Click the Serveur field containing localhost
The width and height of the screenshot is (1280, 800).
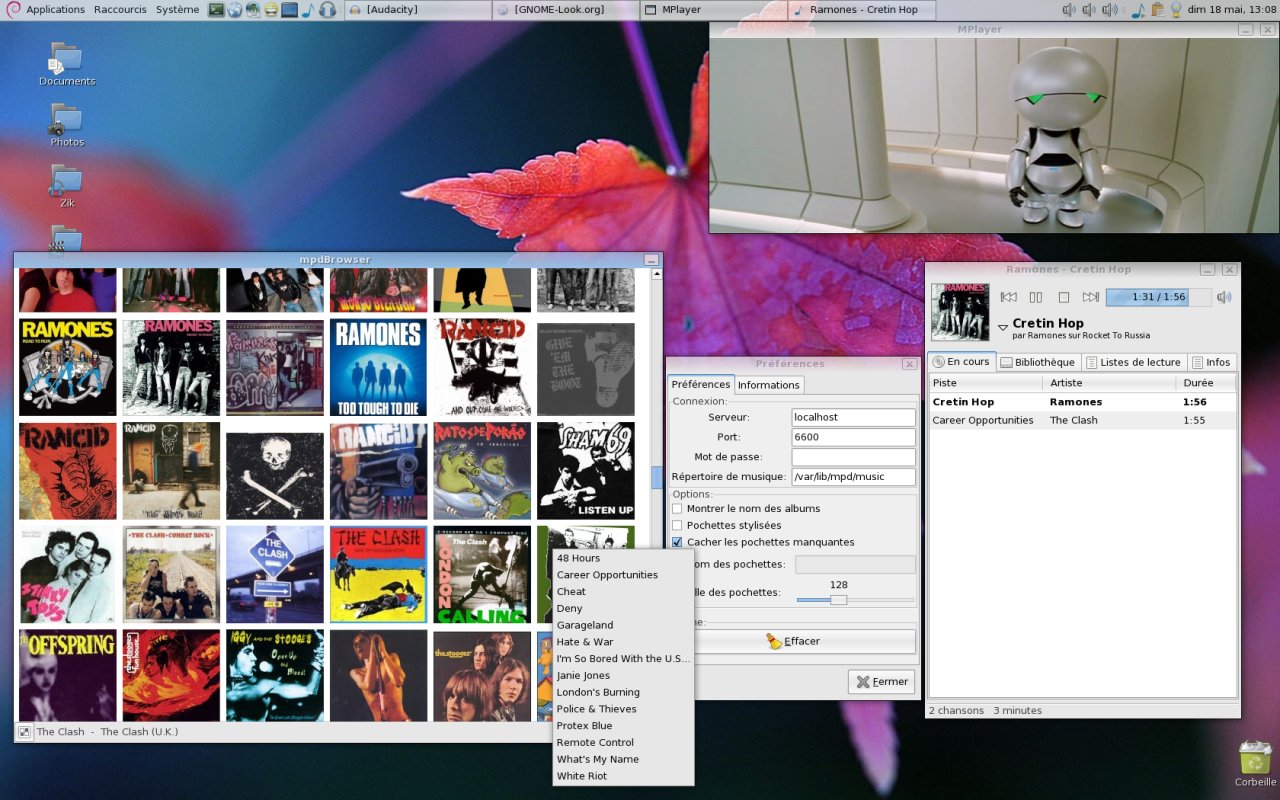click(x=853, y=417)
